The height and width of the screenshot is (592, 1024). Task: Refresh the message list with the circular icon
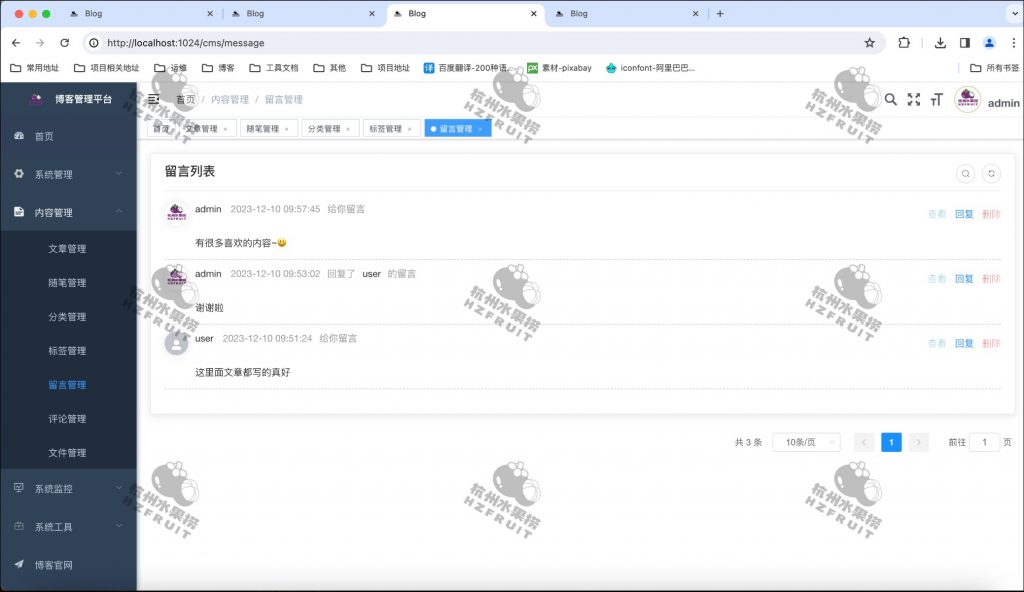(x=991, y=173)
